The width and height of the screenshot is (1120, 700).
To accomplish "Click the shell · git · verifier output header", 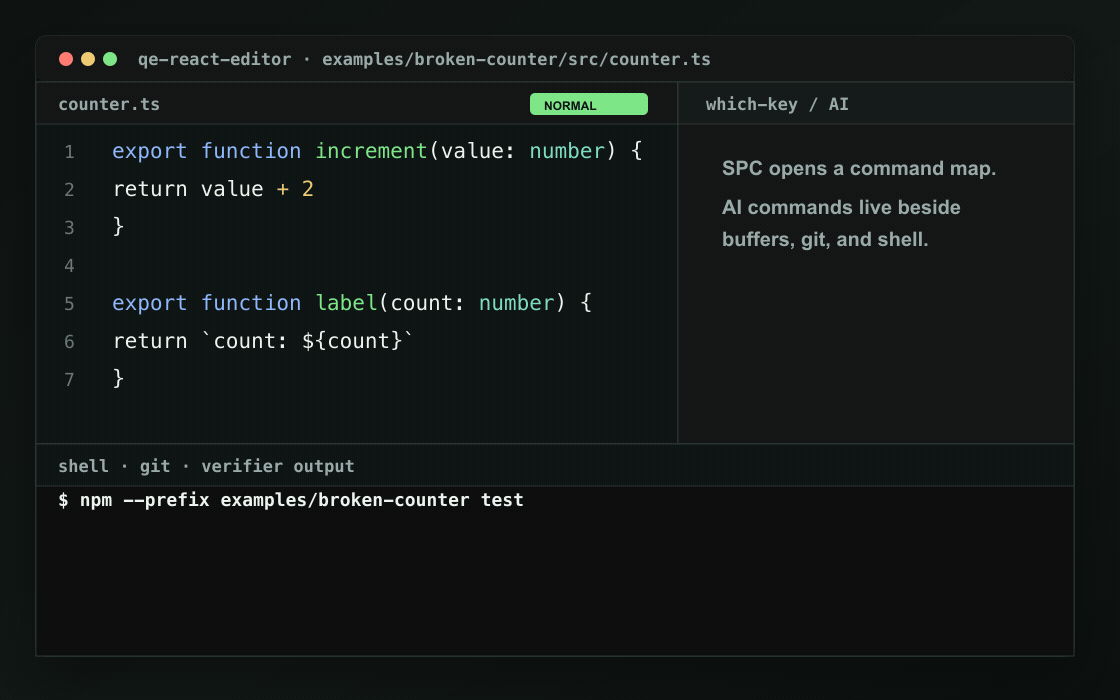I will 206,466.
